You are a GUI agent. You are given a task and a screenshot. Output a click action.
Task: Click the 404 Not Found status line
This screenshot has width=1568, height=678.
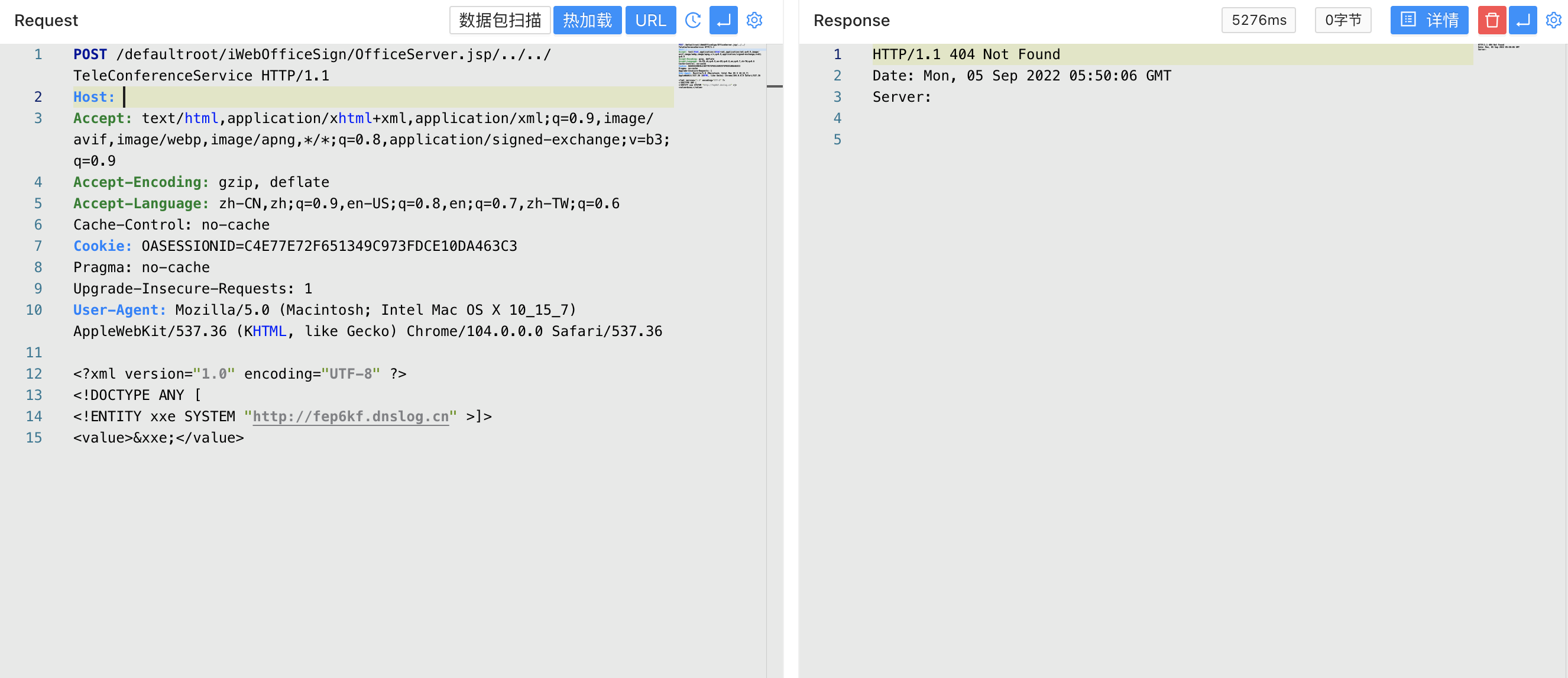[x=966, y=55]
